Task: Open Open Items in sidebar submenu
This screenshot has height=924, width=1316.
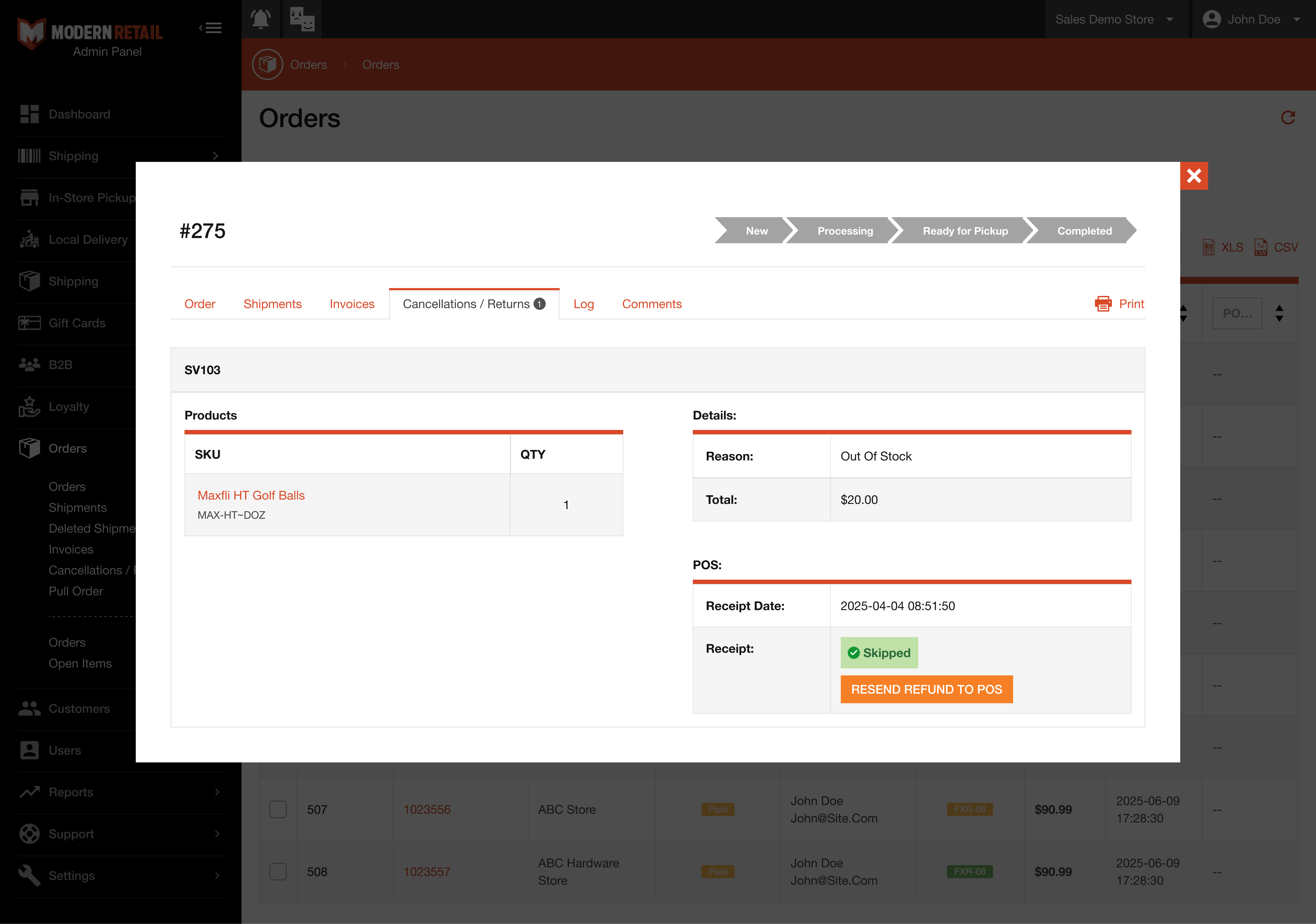Action: [x=80, y=663]
